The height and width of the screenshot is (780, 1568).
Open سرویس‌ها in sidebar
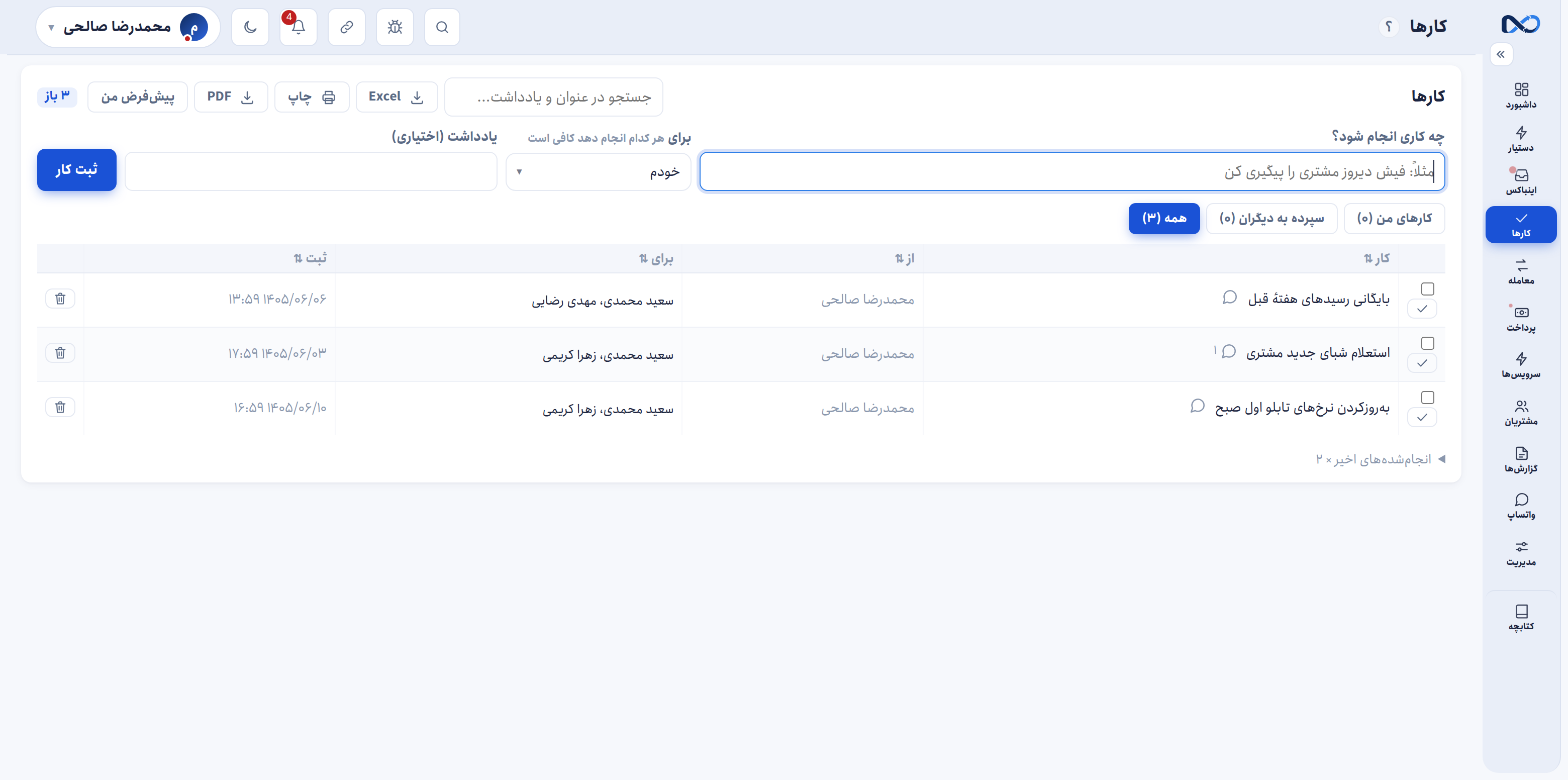pyautogui.click(x=1521, y=365)
